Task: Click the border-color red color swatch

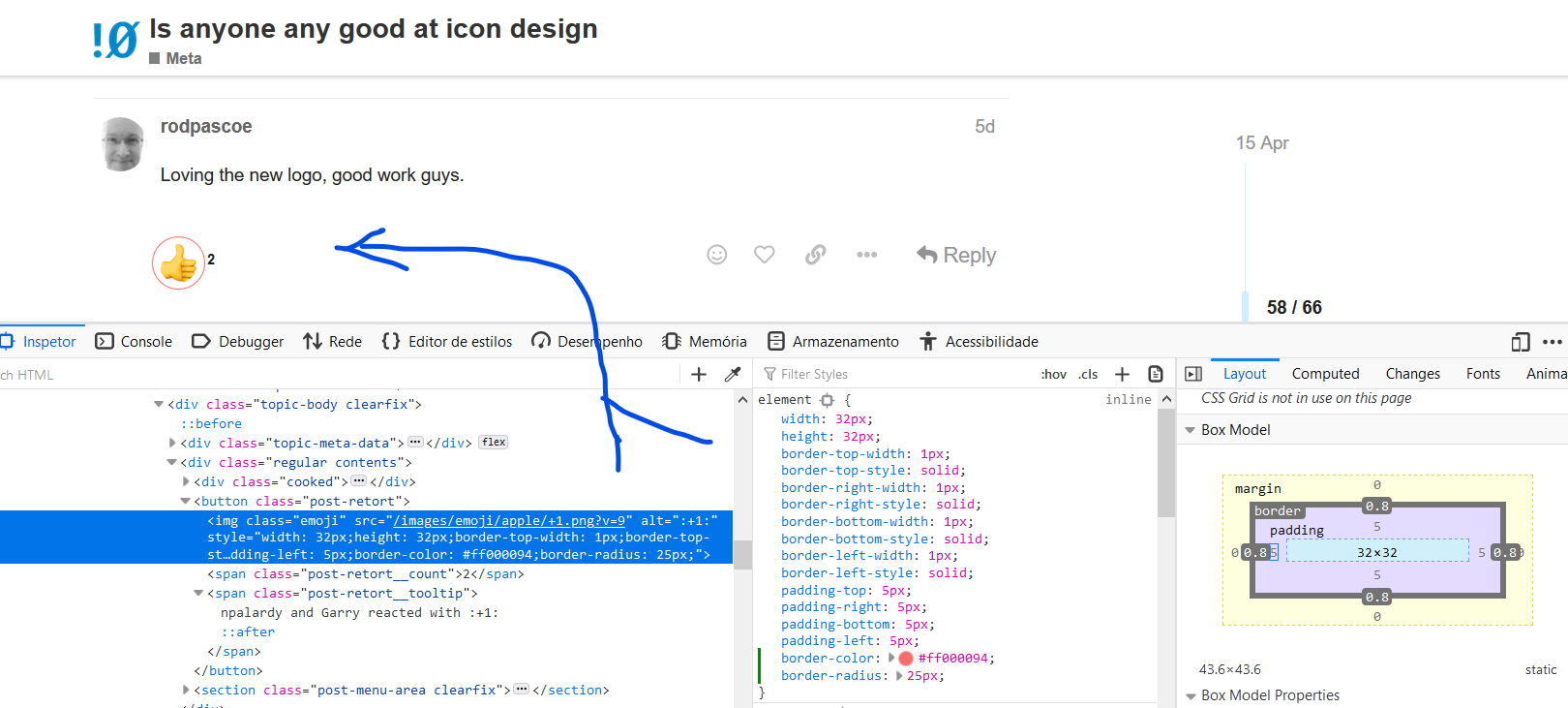Action: point(906,659)
